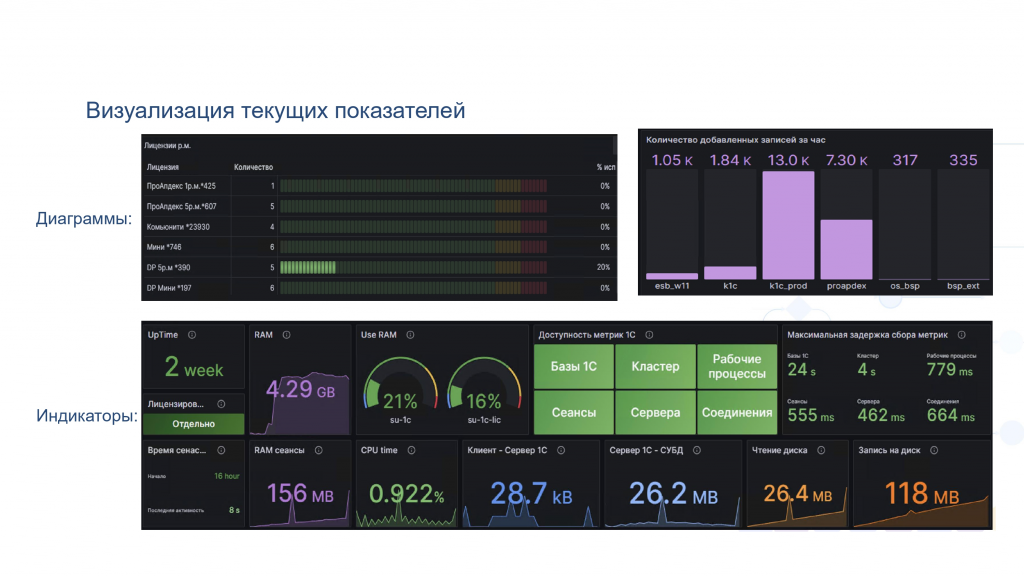Screen dimensions: 1024x576
Task: Click the DP 5р.м *390 usage bar
Action: click(x=413, y=267)
